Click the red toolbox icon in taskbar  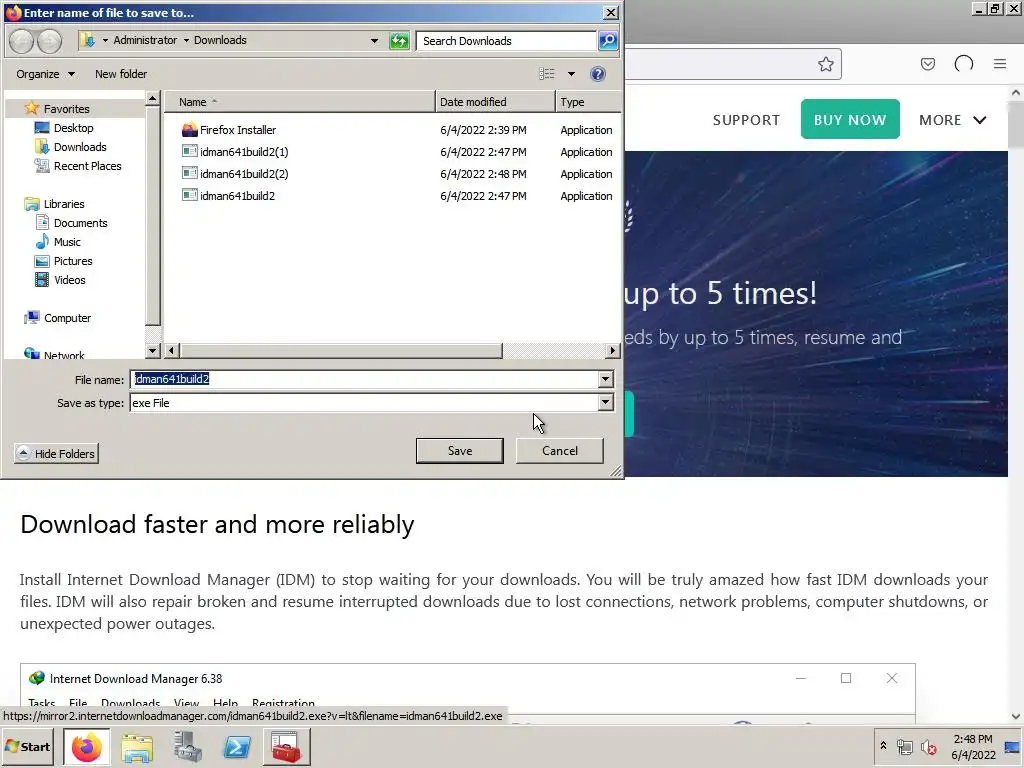pos(286,747)
